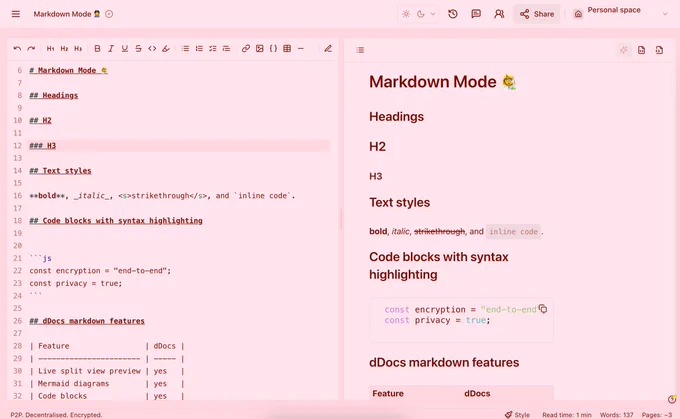Click the '## dDocs markdown features' source line
680x419 pixels.
(87, 321)
